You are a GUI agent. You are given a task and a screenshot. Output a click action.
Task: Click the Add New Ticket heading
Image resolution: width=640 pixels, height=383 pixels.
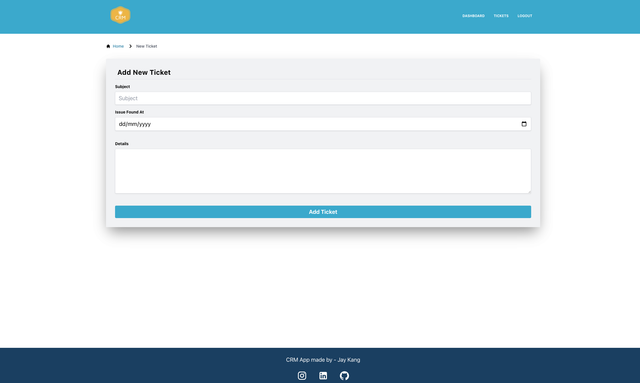[144, 72]
